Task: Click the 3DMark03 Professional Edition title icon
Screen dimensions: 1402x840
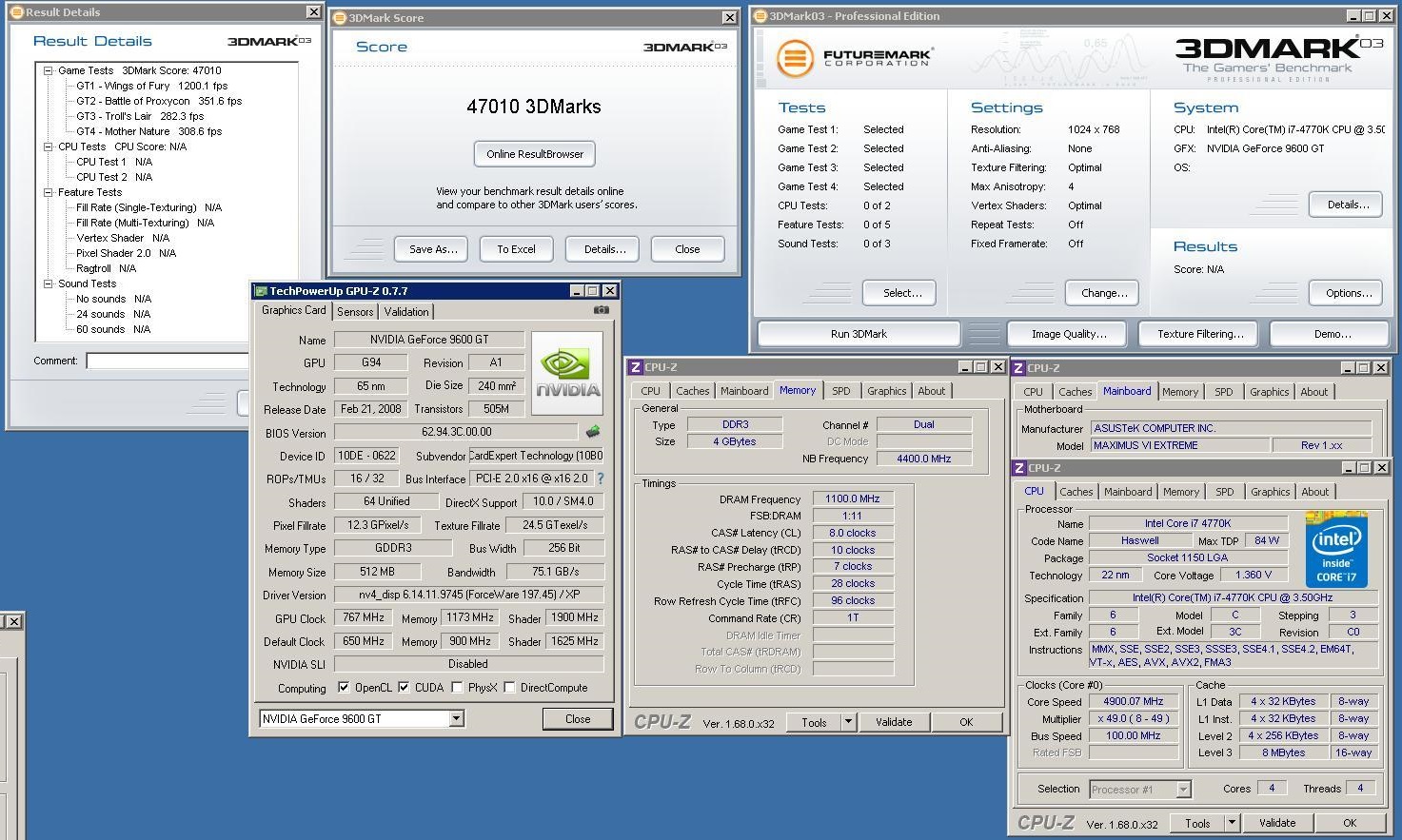Action: pos(760,15)
